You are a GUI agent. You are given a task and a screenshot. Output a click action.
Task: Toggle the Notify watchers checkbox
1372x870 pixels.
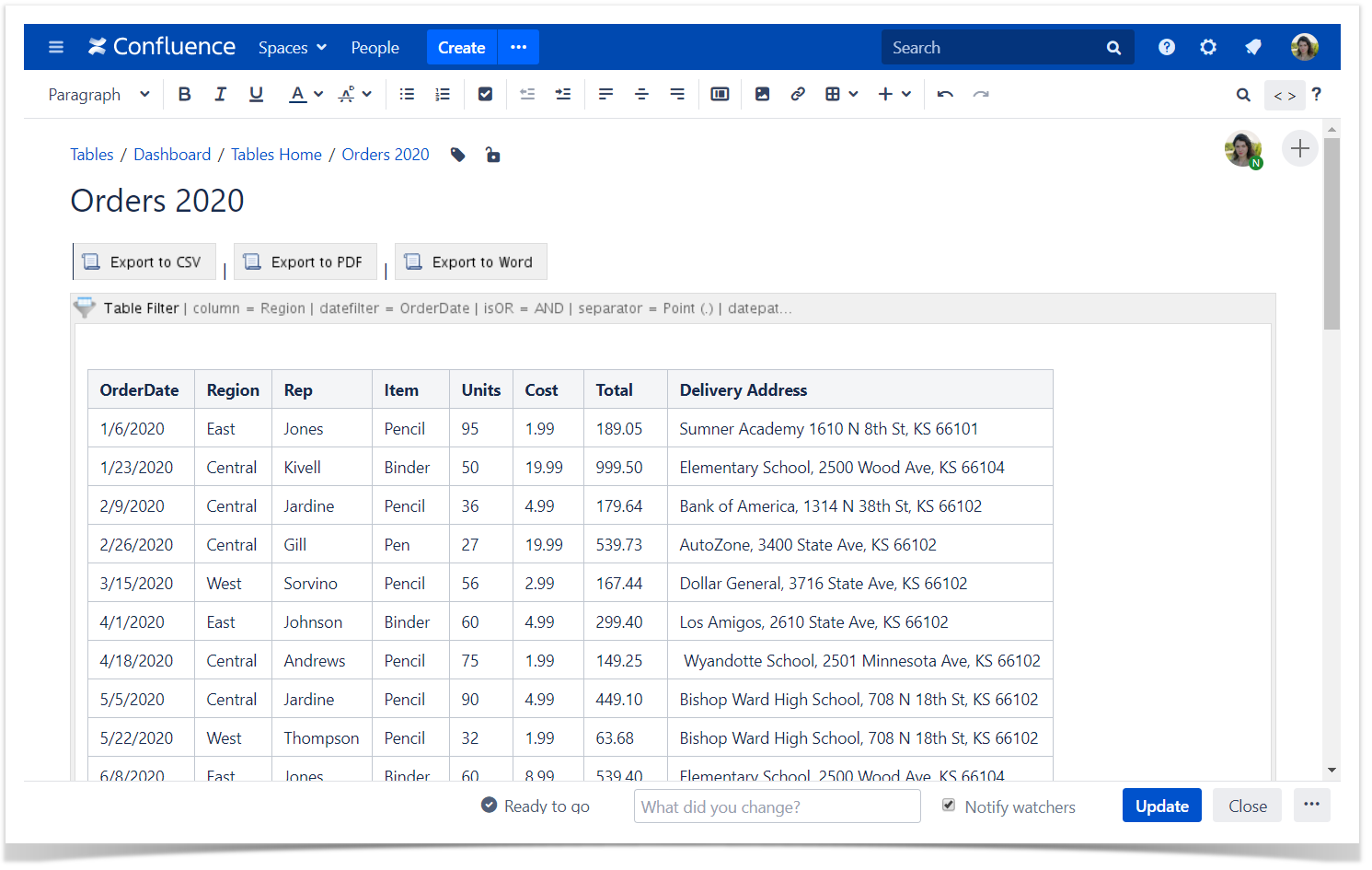(x=949, y=806)
